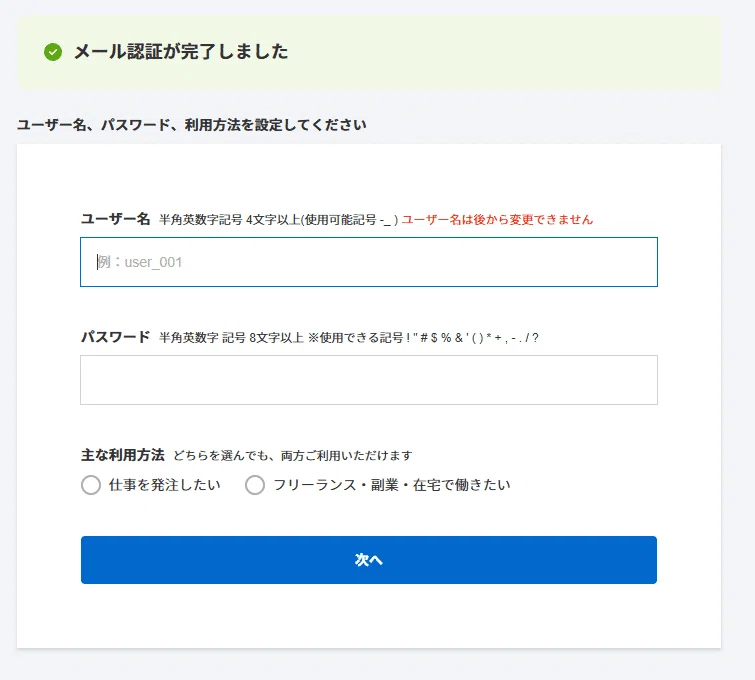Viewport: 755px width, 680px height.
Task: Select 仕事を発注したい radio button
Action: (91, 485)
